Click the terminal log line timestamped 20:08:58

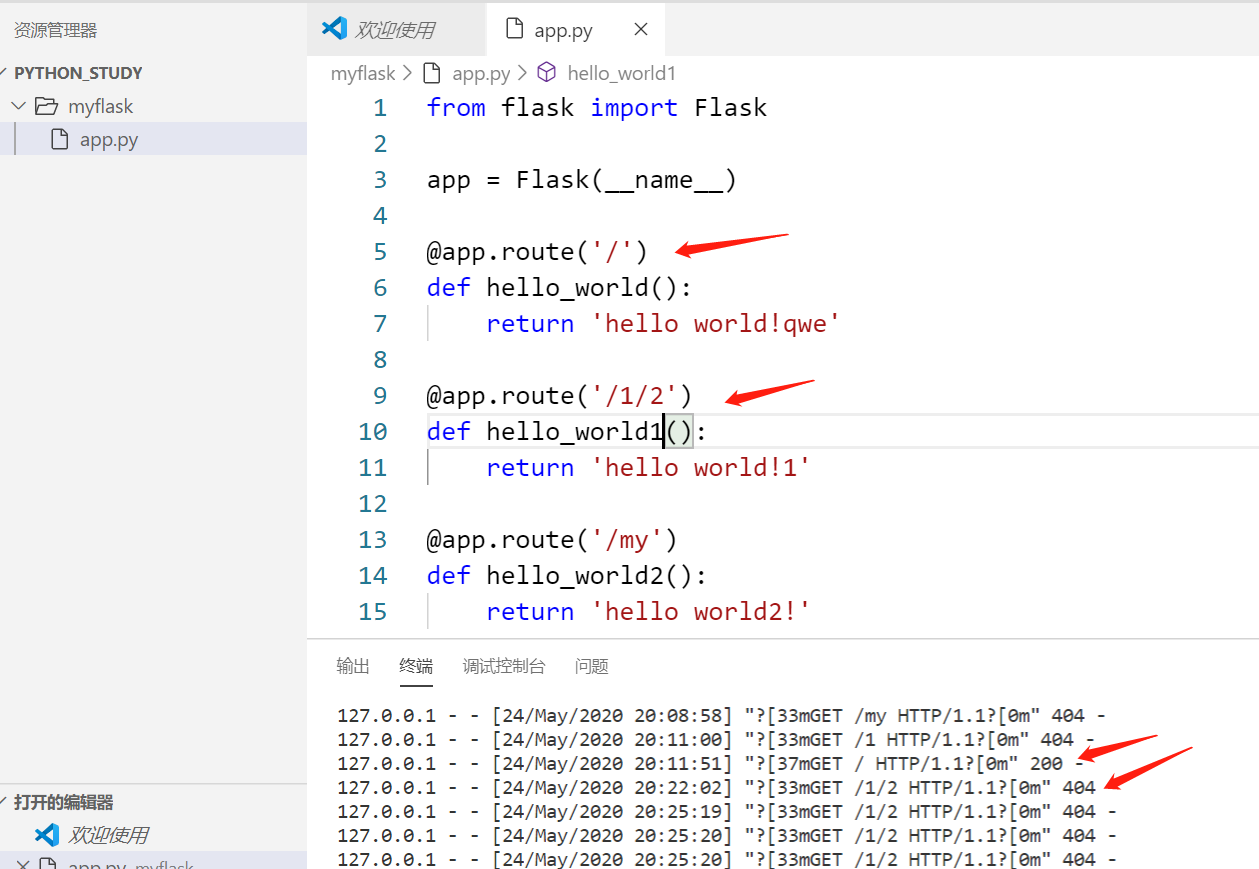point(721,716)
